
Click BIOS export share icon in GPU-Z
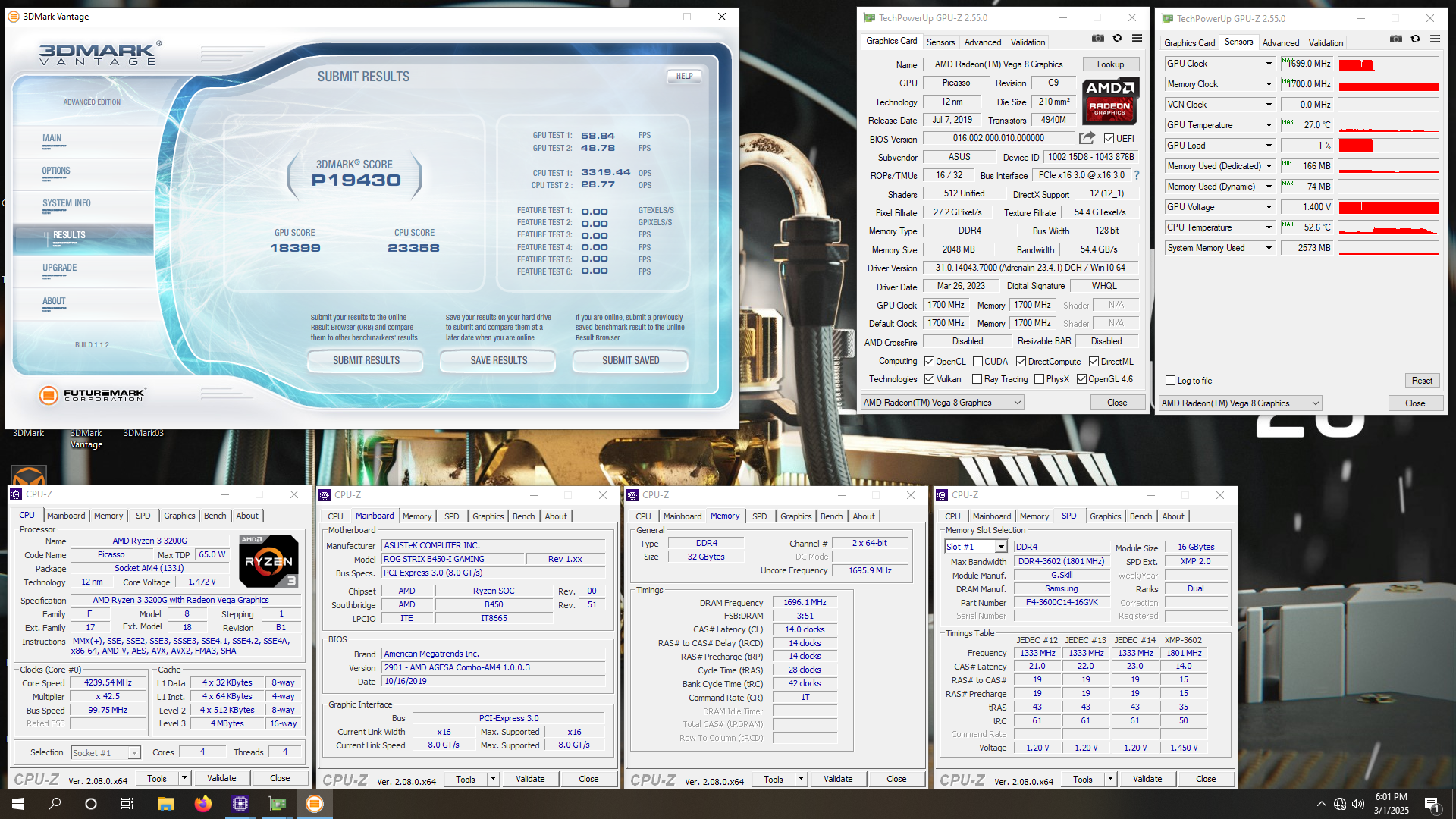tap(1087, 138)
